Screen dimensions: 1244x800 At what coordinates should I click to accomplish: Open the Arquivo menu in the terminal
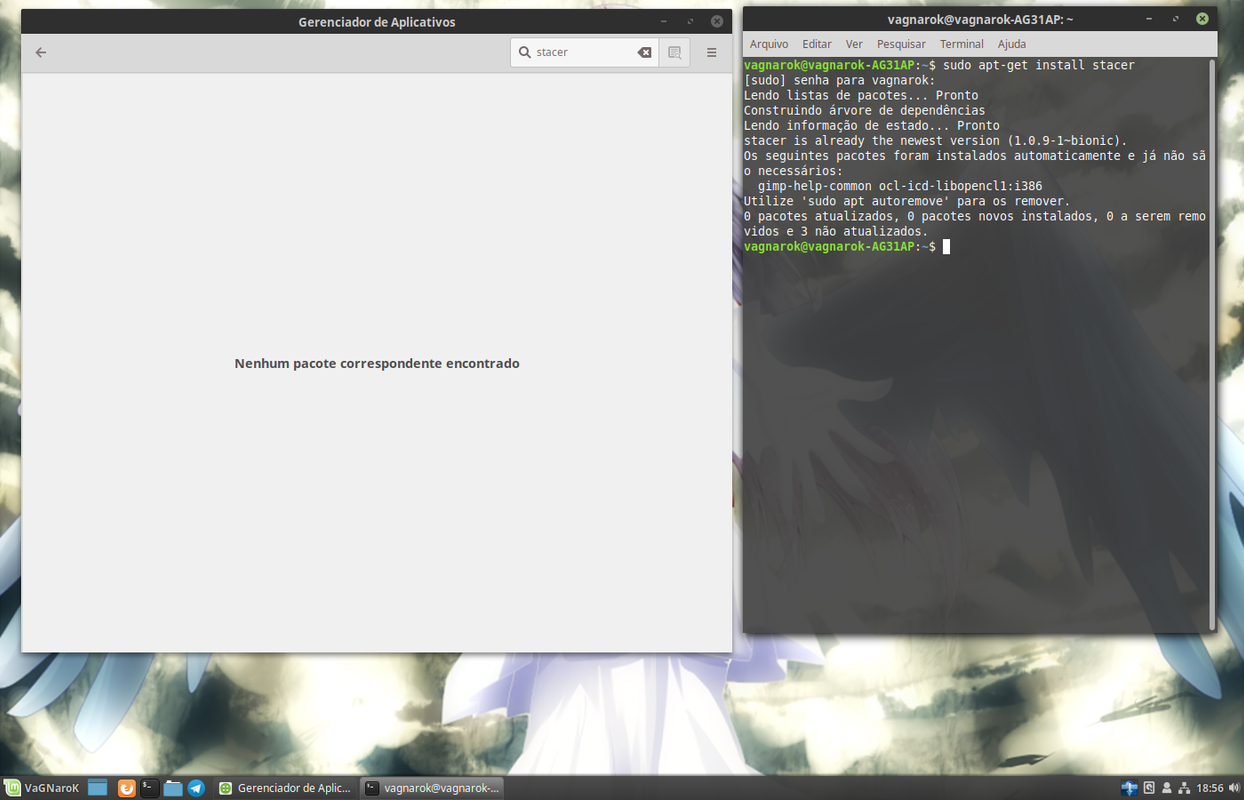(x=769, y=44)
